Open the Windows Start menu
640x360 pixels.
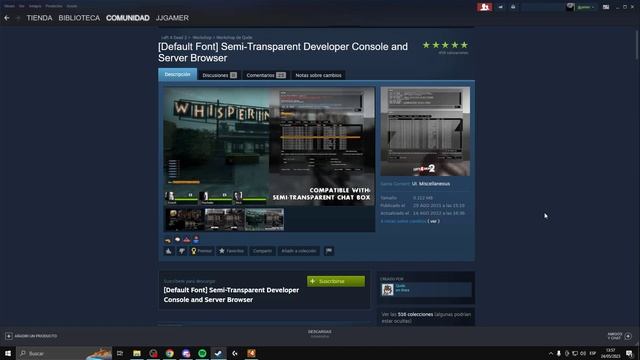8,353
